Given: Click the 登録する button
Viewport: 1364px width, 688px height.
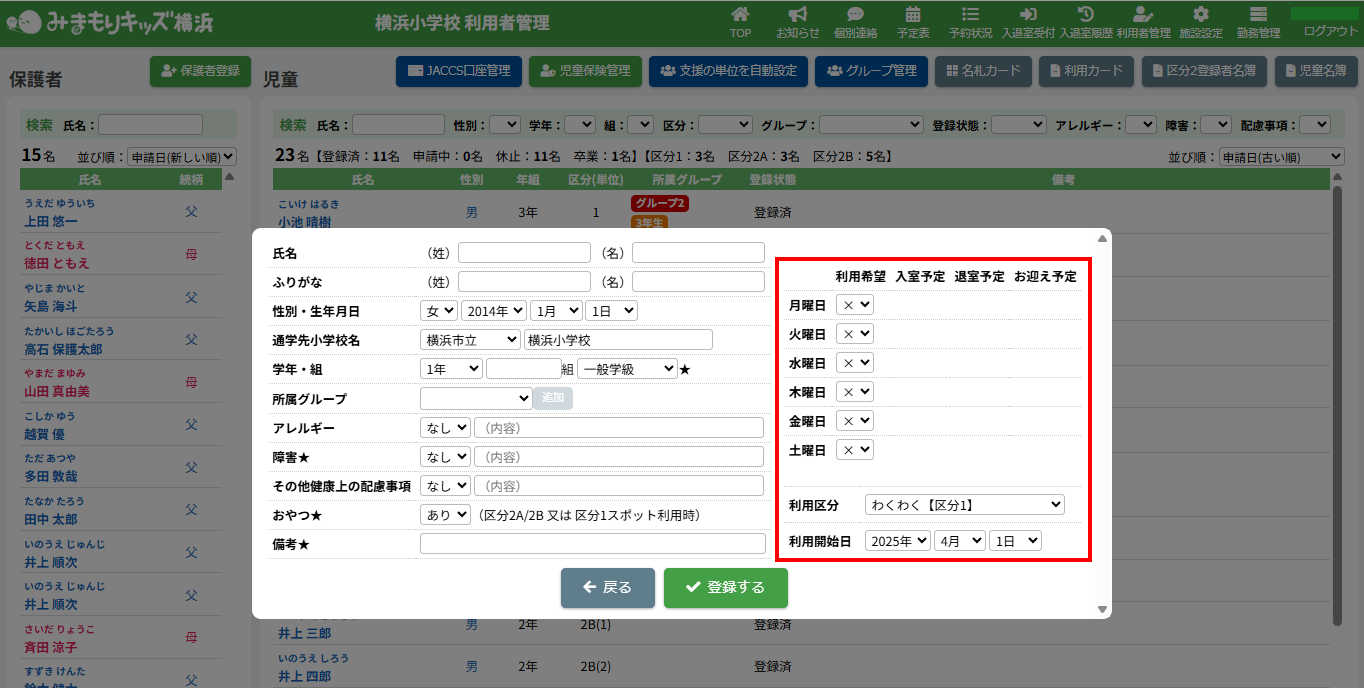Looking at the screenshot, I should 725,588.
